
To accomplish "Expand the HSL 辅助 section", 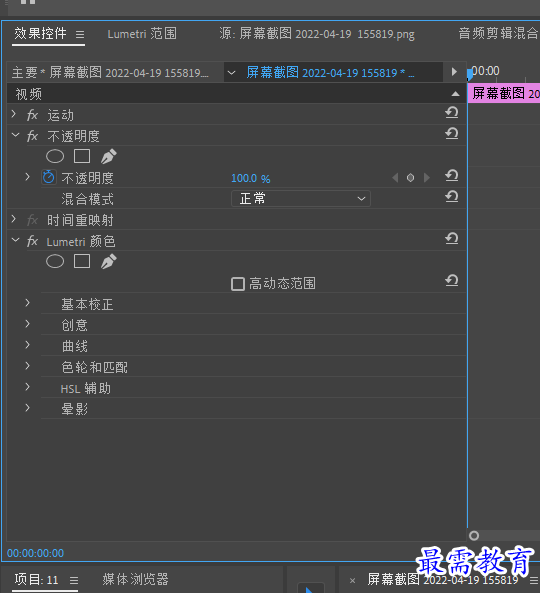I will [x=28, y=387].
